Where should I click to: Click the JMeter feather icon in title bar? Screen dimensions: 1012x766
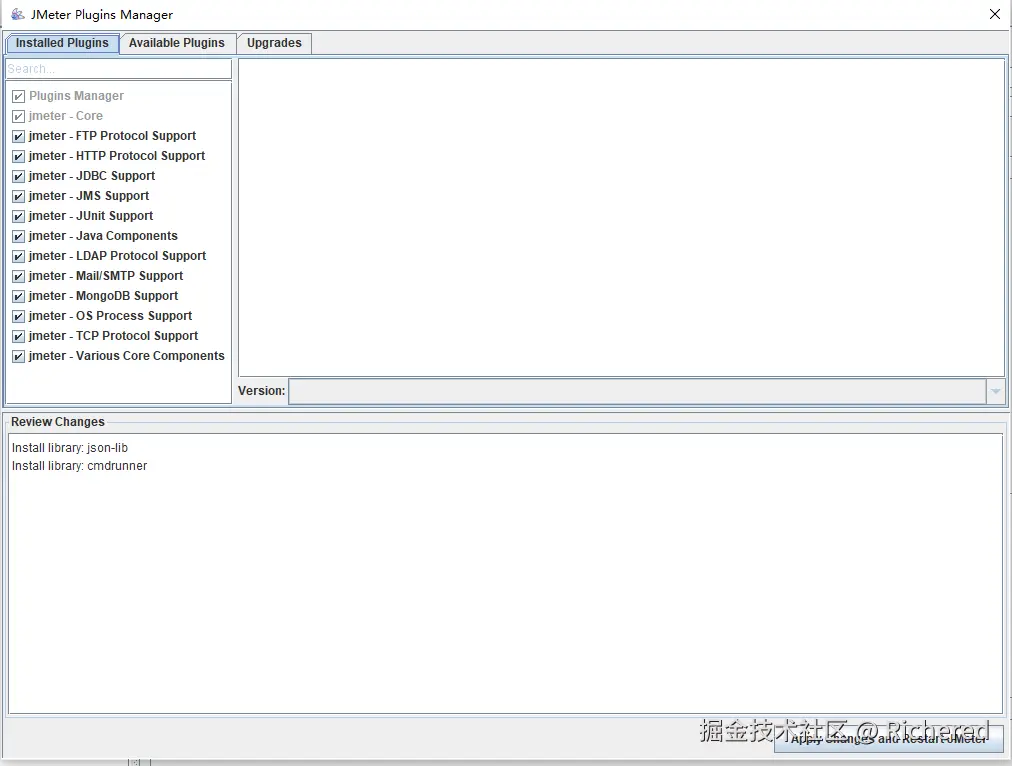pyautogui.click(x=17, y=14)
